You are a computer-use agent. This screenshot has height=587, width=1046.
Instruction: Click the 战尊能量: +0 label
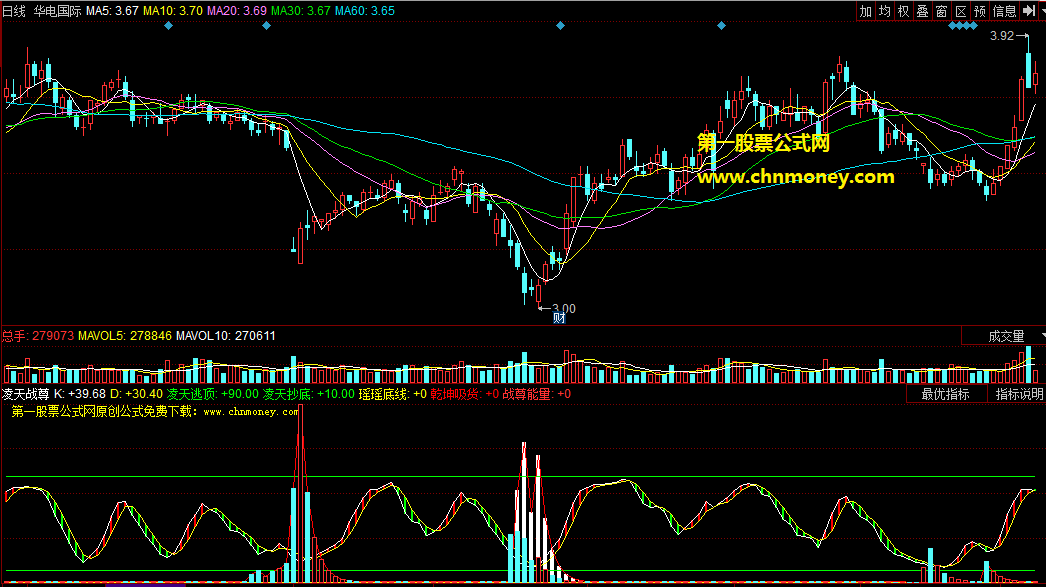tap(536, 394)
